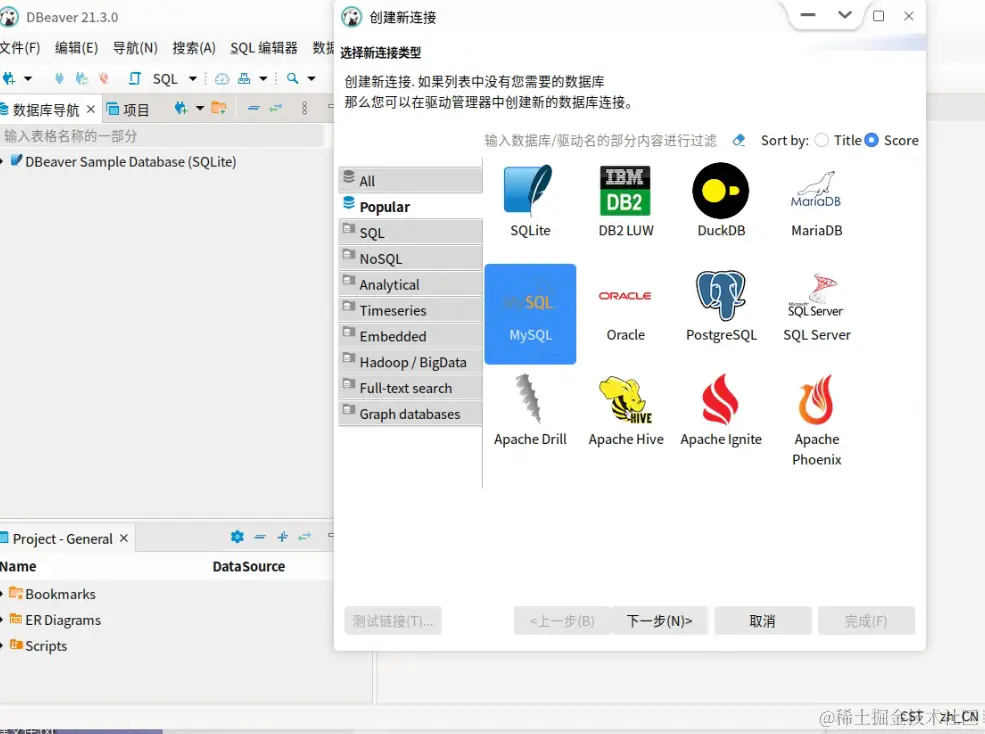Show the NoSQL driver category

[410, 258]
